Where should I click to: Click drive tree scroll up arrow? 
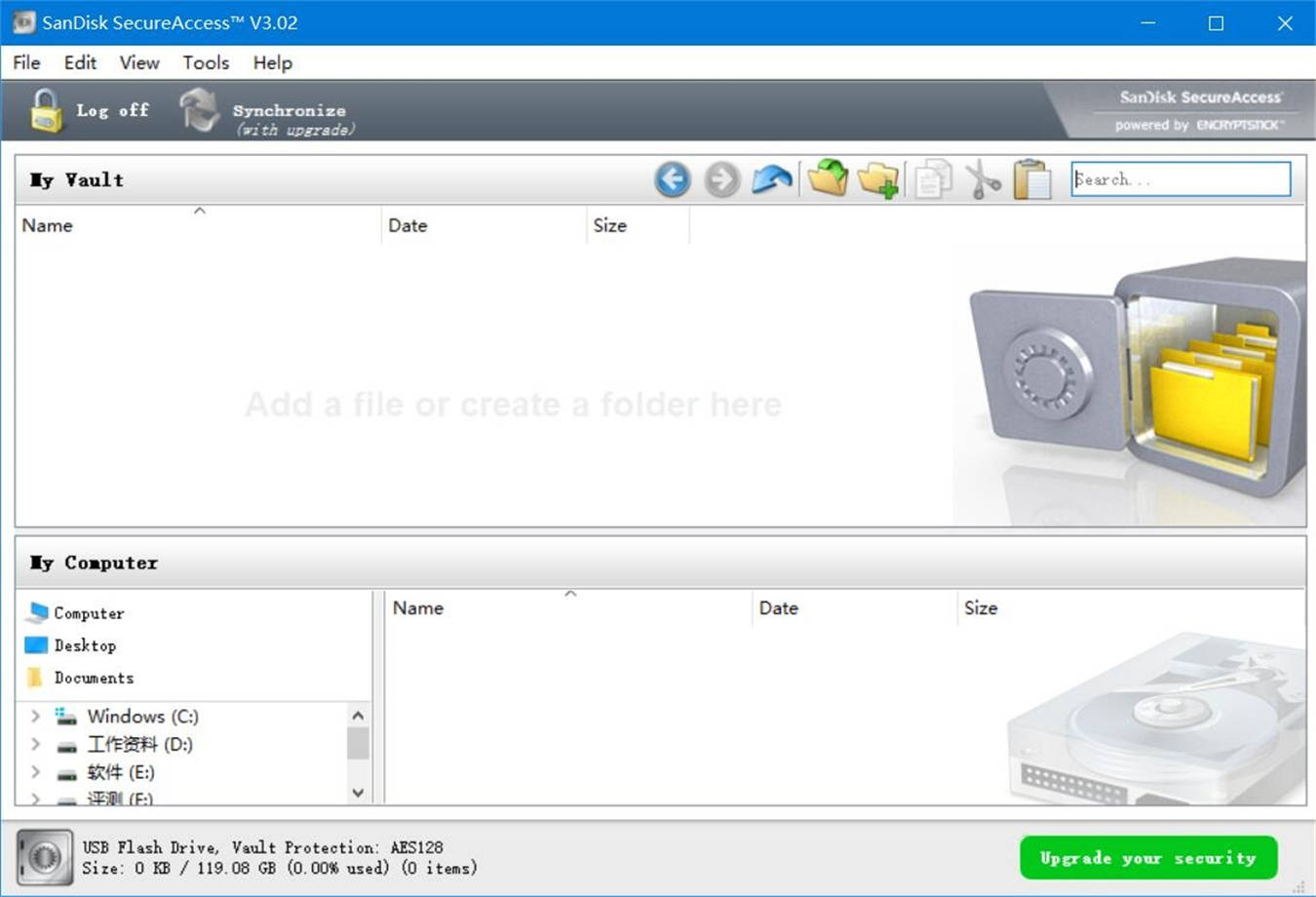click(x=358, y=716)
